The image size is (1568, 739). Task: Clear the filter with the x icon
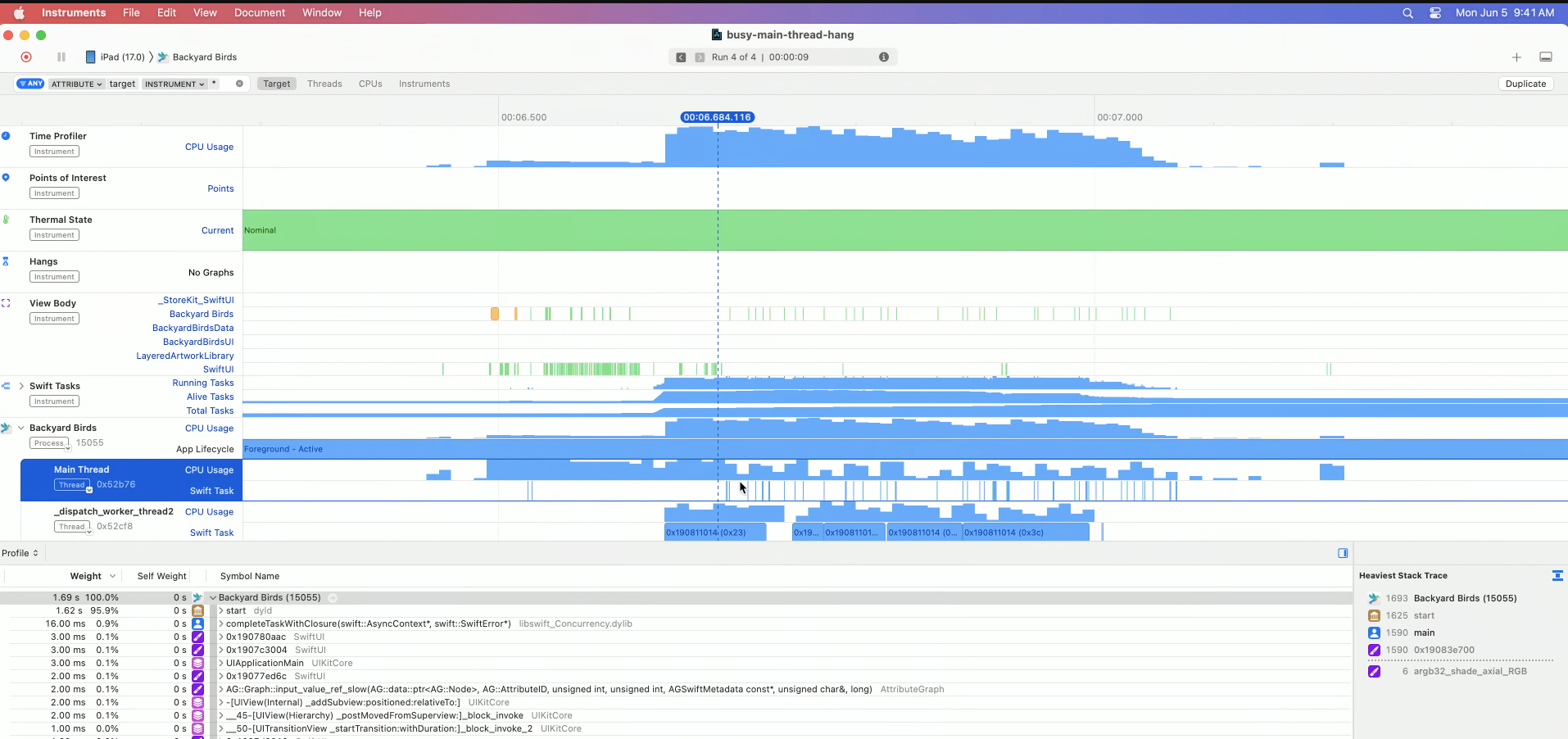(239, 84)
